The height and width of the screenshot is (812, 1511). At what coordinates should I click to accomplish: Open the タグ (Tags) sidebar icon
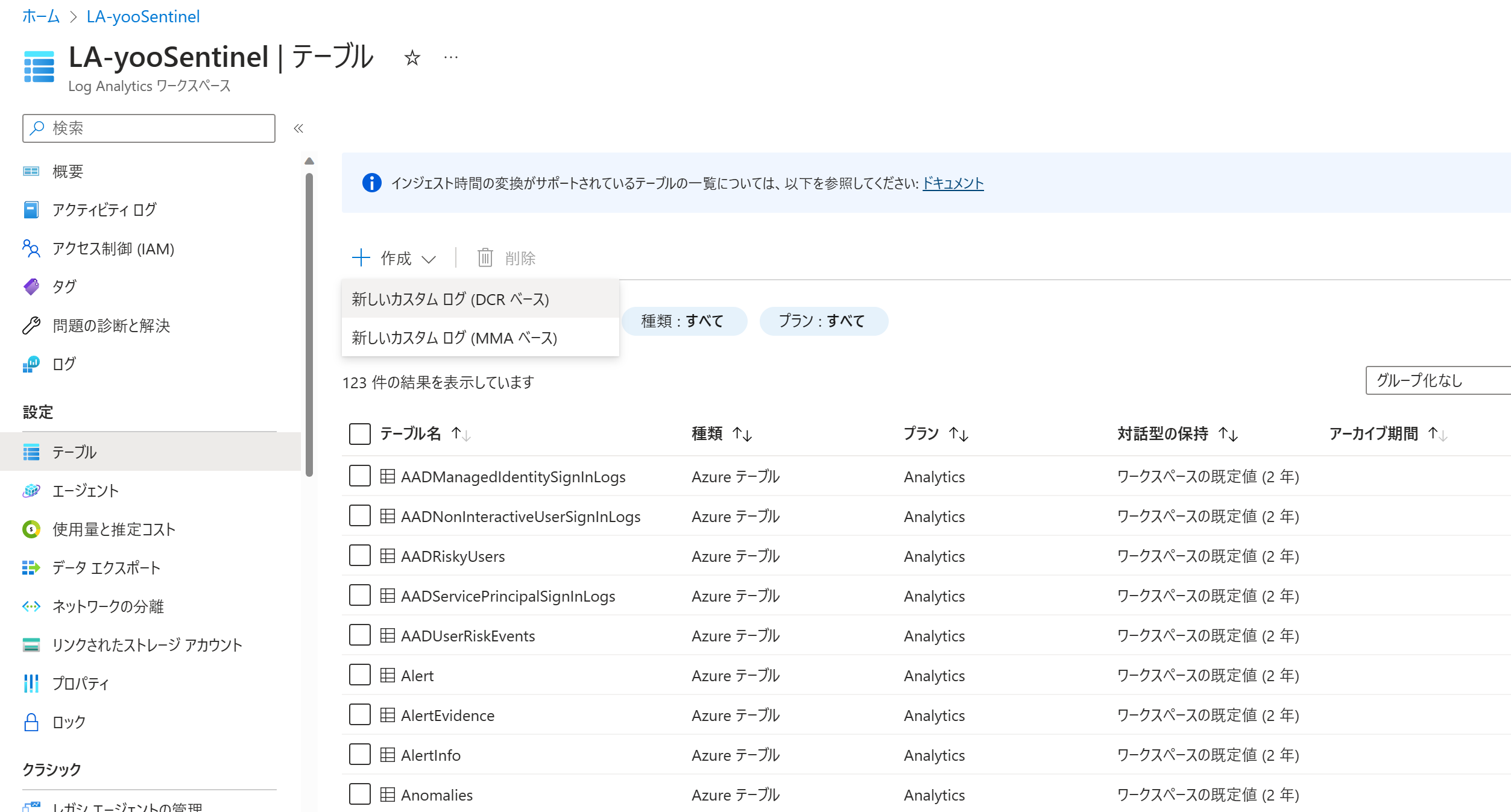coord(32,287)
